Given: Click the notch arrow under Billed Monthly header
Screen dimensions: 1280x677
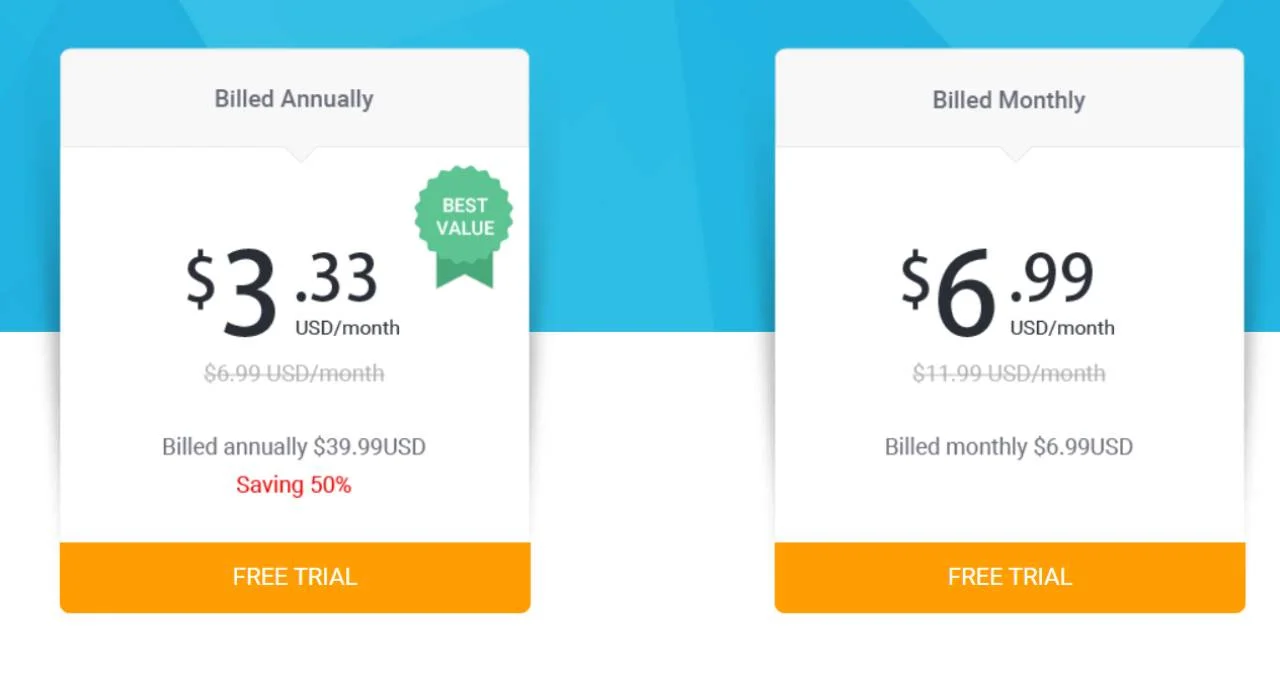Looking at the screenshot, I should [1015, 154].
